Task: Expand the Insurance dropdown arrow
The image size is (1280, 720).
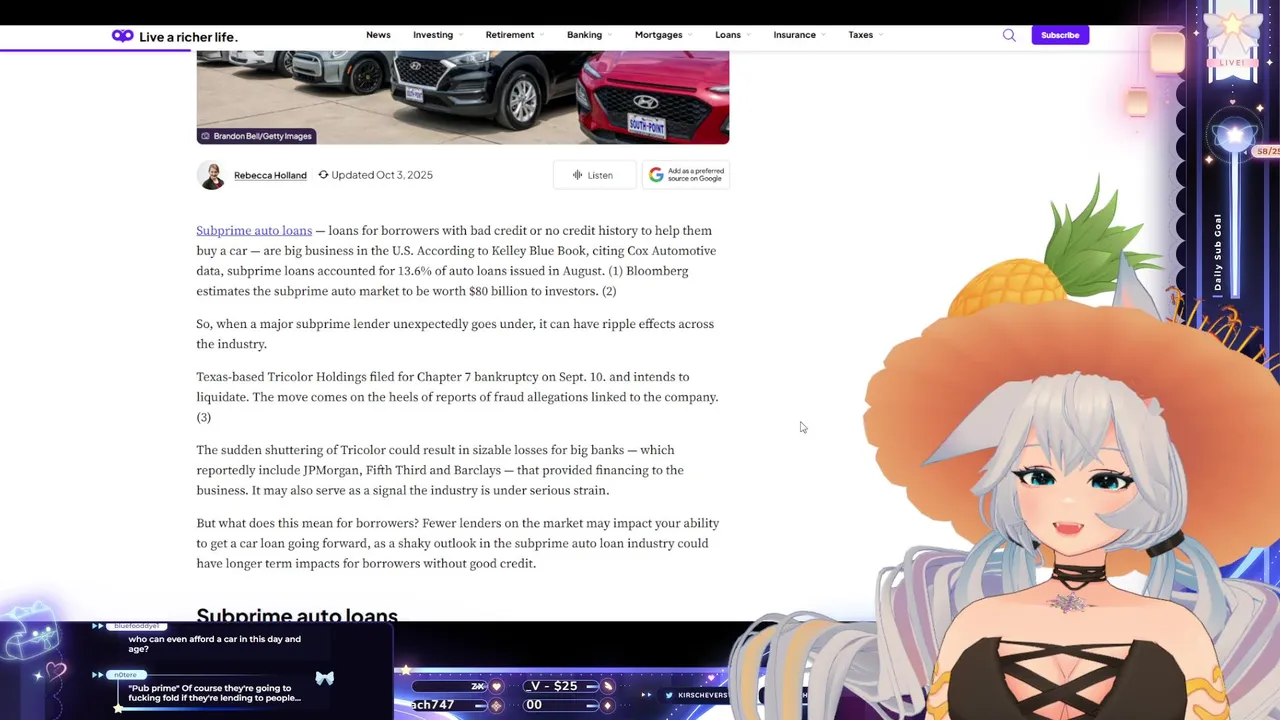Action: 822,35
